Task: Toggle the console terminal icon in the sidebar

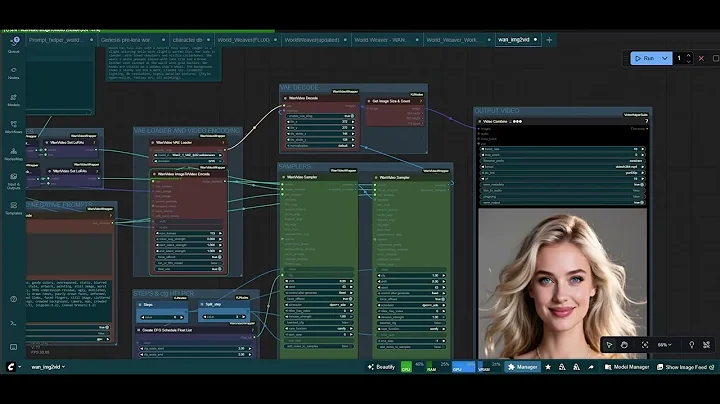Action: [x=14, y=323]
